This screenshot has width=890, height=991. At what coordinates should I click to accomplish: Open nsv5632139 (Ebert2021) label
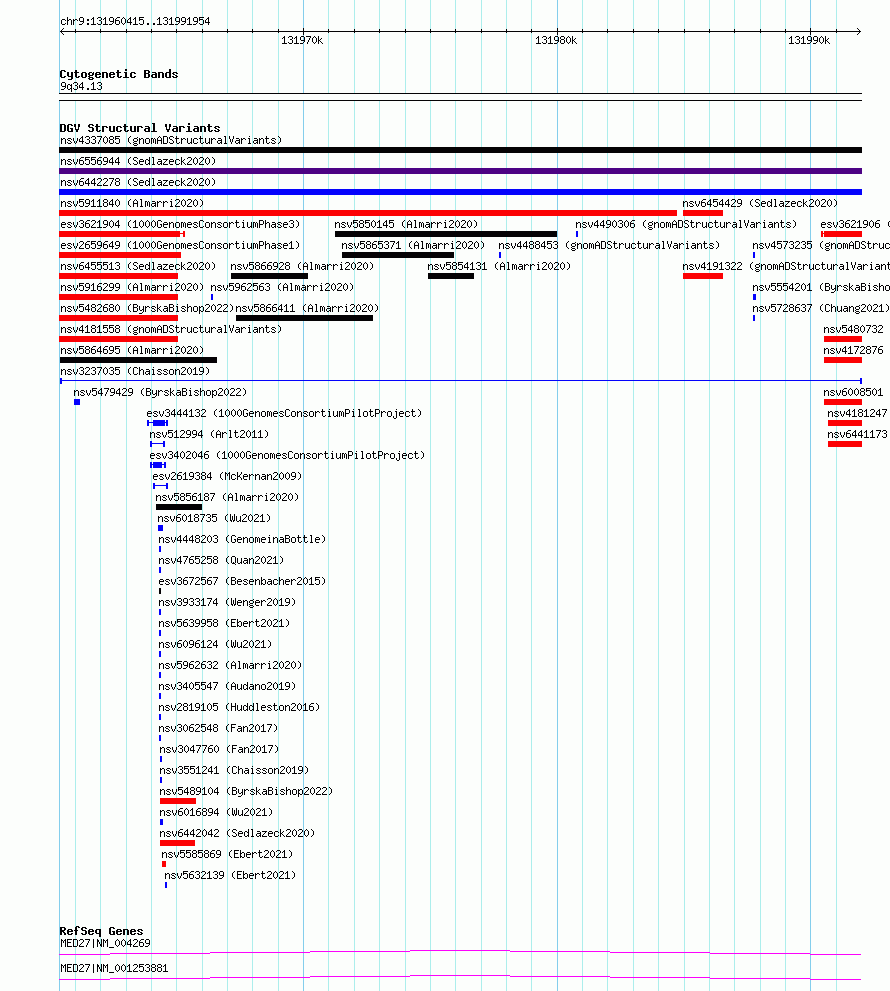[230, 875]
